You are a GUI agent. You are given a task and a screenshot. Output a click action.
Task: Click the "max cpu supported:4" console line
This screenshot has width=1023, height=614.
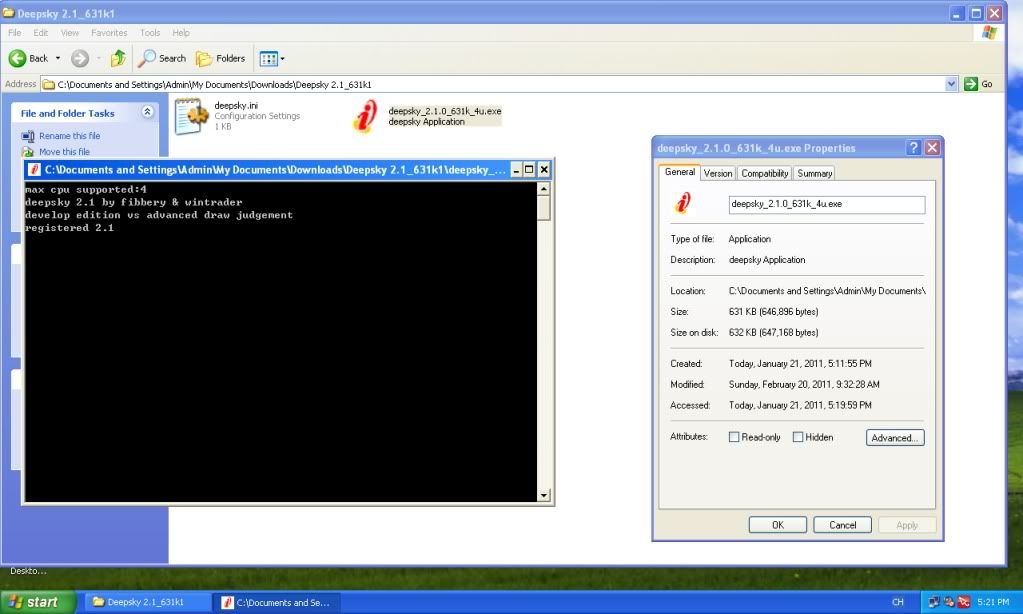85,190
